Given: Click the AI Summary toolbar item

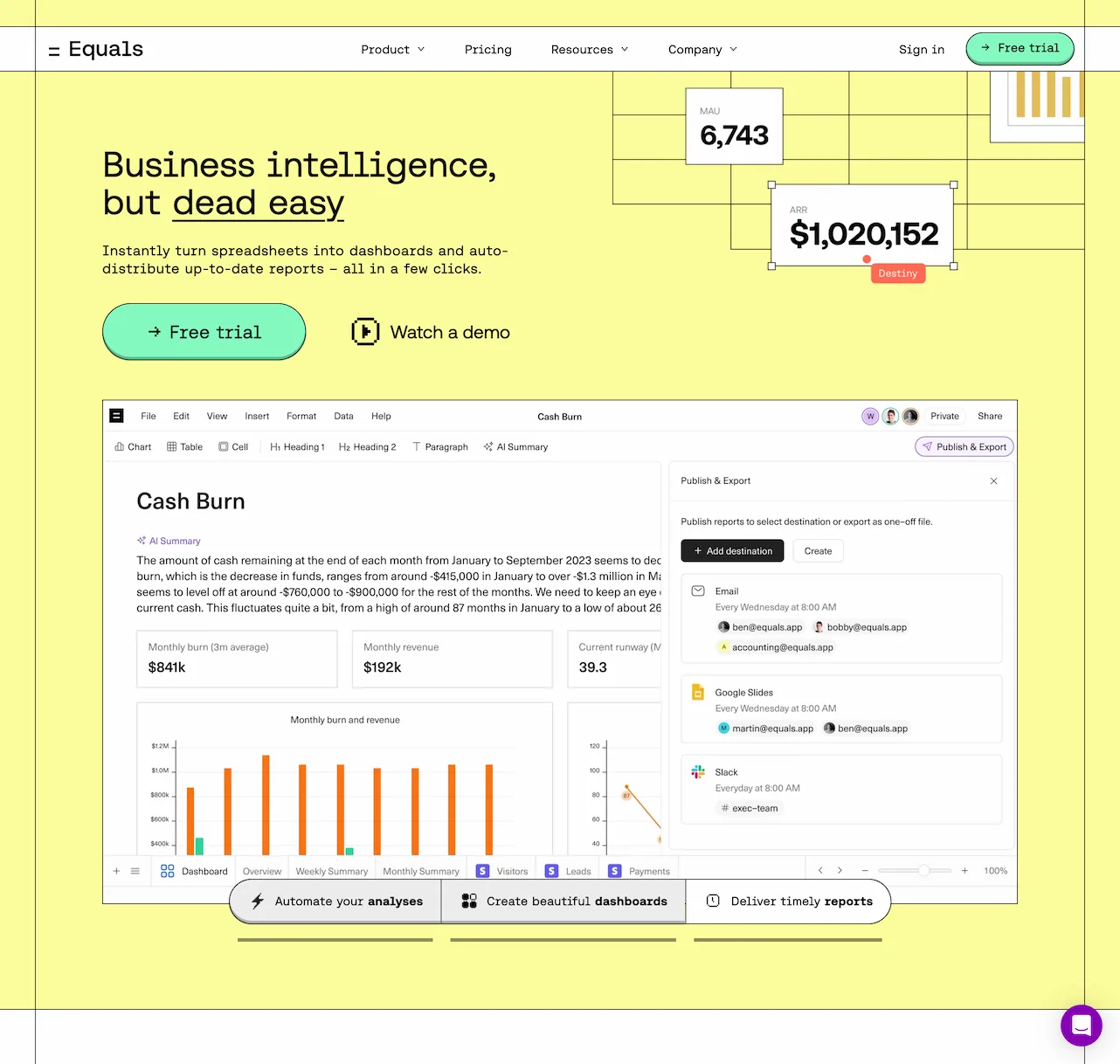Looking at the screenshot, I should pos(515,447).
